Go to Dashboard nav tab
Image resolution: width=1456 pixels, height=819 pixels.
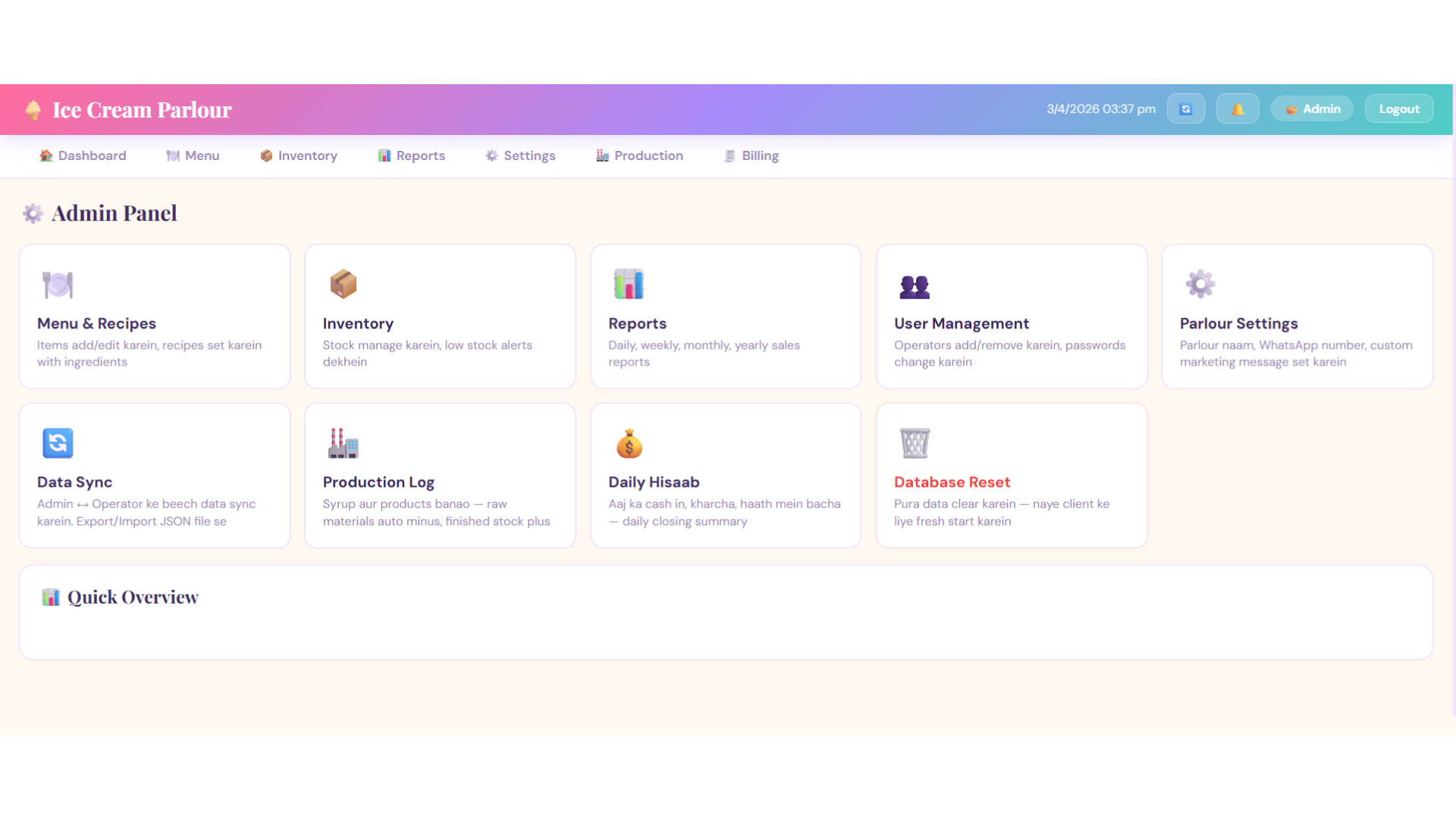83,155
